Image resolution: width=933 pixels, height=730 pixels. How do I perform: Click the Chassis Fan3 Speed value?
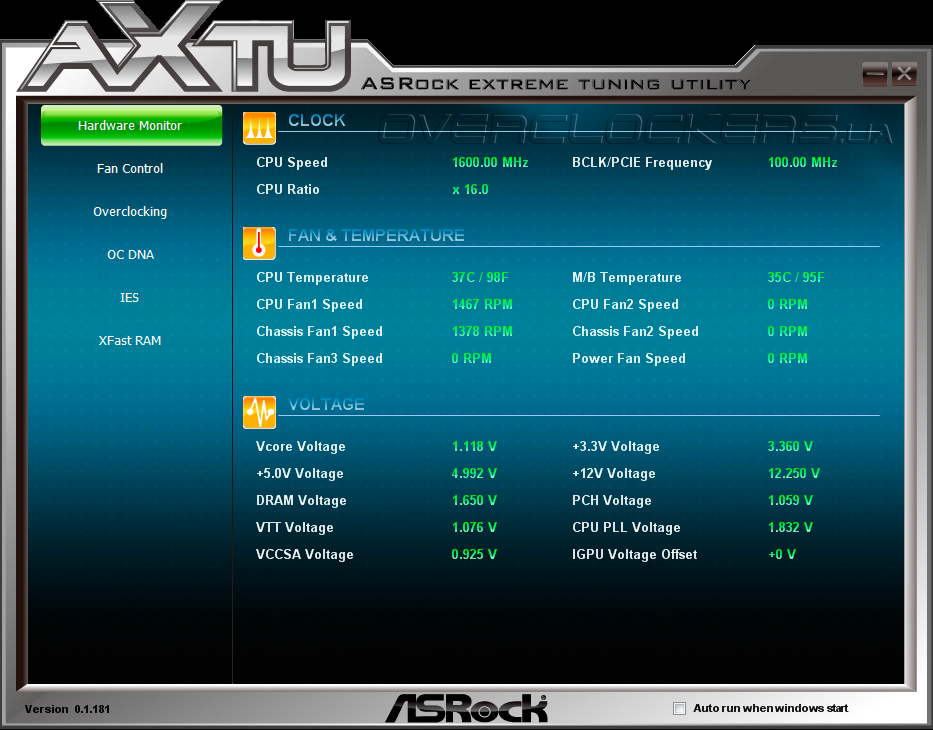tap(471, 358)
